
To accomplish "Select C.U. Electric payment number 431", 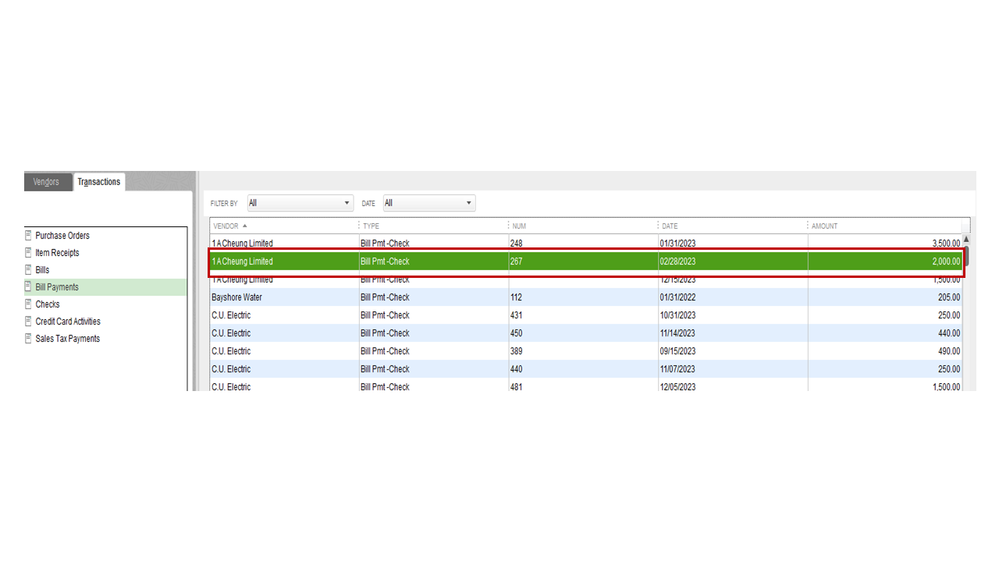I will pyautogui.click(x=586, y=315).
